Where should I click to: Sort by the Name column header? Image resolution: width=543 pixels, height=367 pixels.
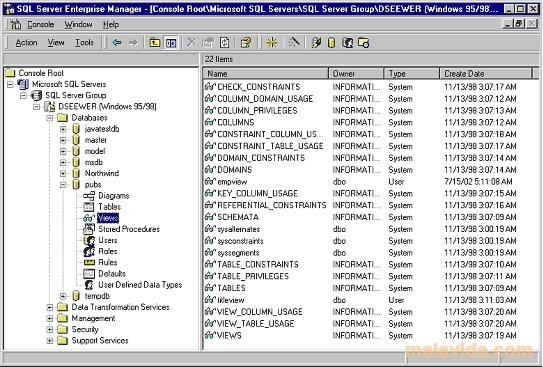[266, 73]
